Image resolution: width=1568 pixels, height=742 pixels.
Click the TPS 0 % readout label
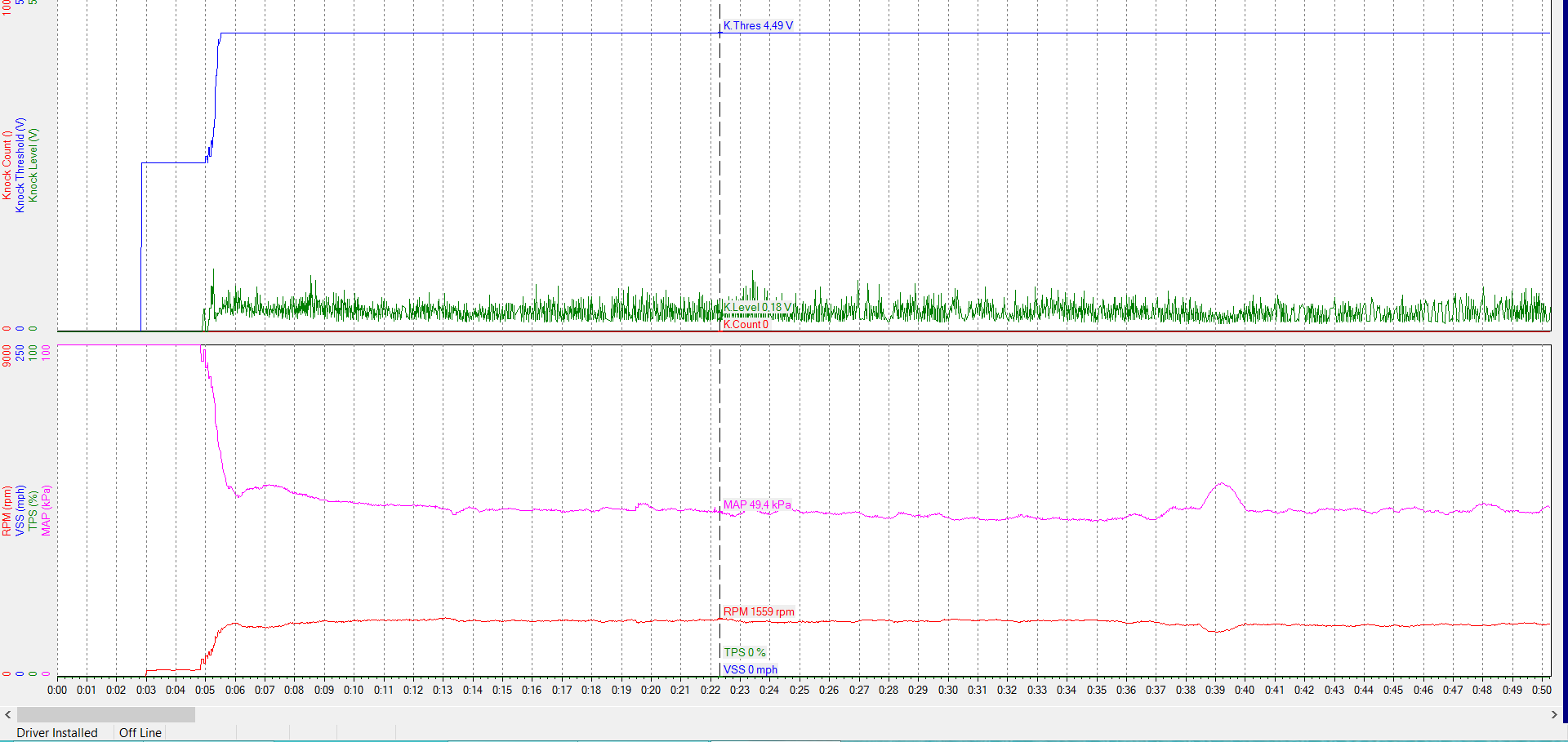pos(745,652)
